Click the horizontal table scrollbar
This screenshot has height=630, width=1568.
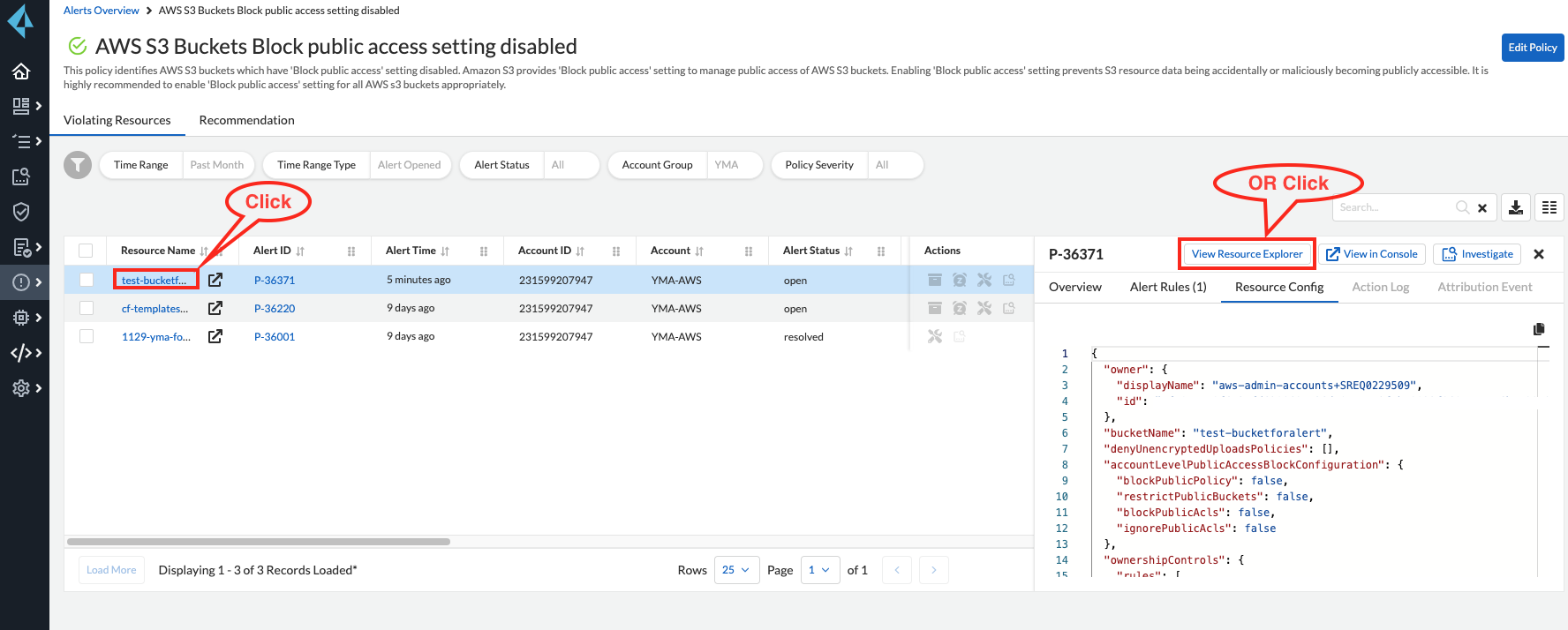[258, 542]
